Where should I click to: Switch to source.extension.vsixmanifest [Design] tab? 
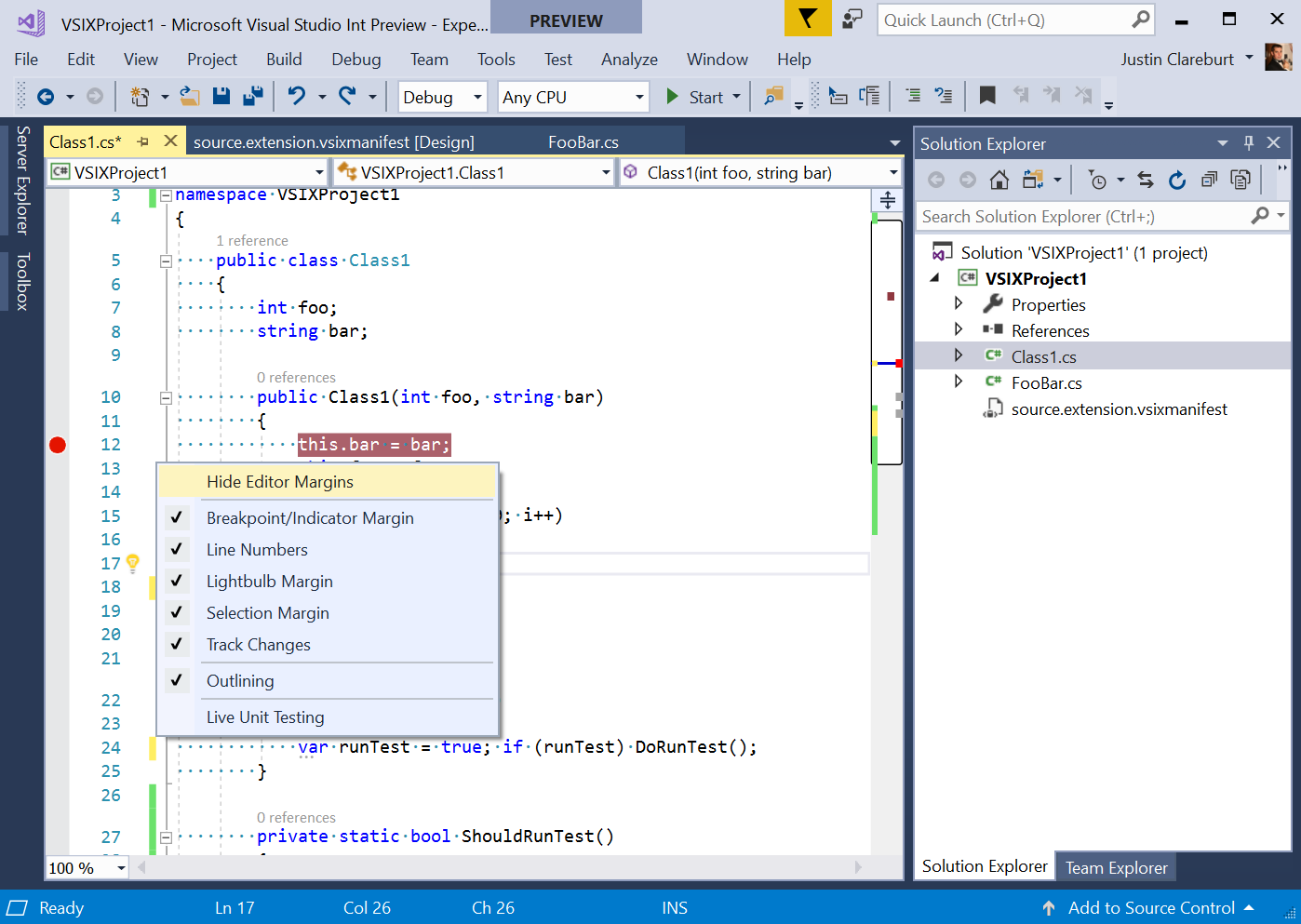[334, 142]
